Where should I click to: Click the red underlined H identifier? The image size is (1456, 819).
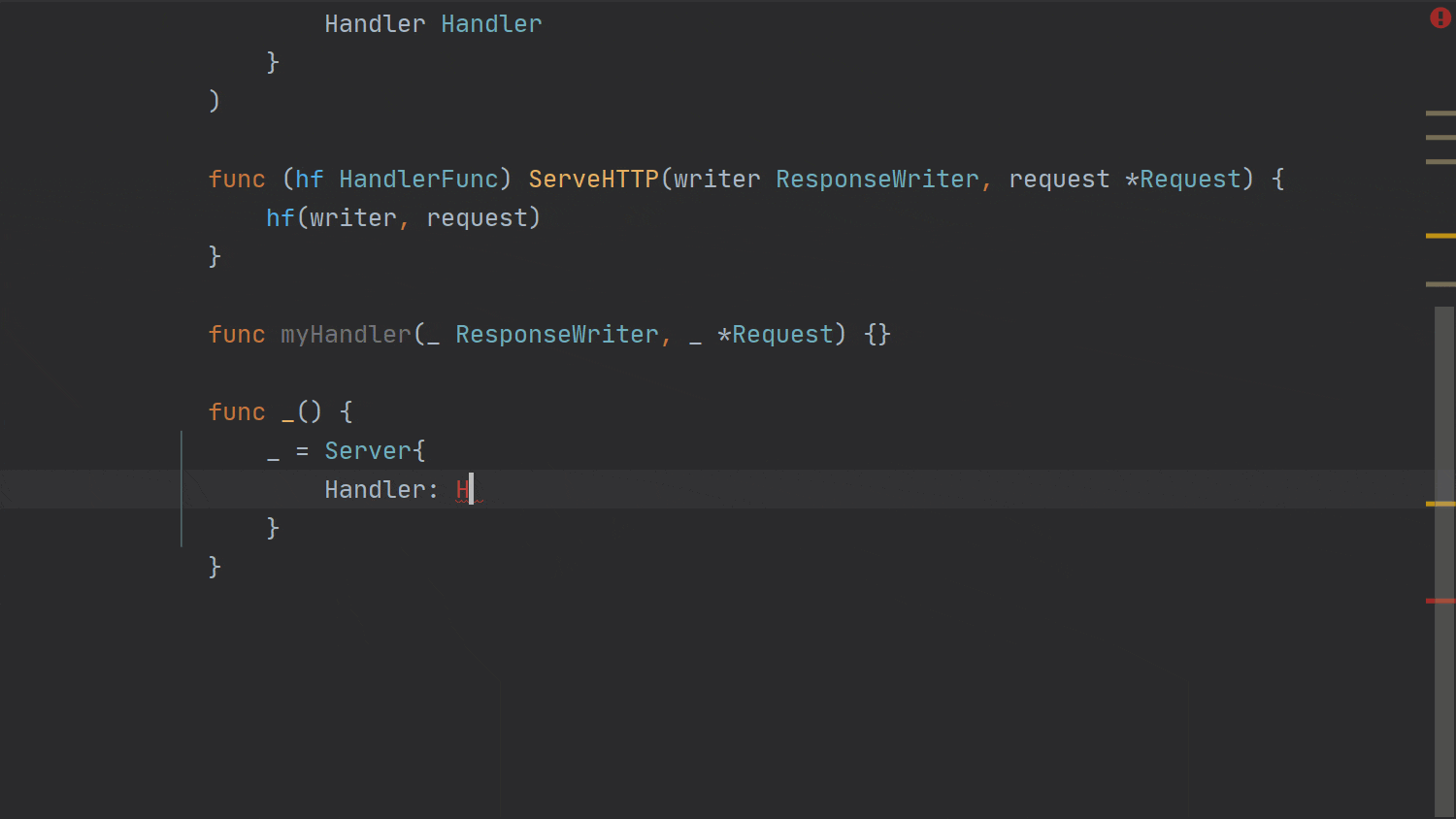point(463,490)
